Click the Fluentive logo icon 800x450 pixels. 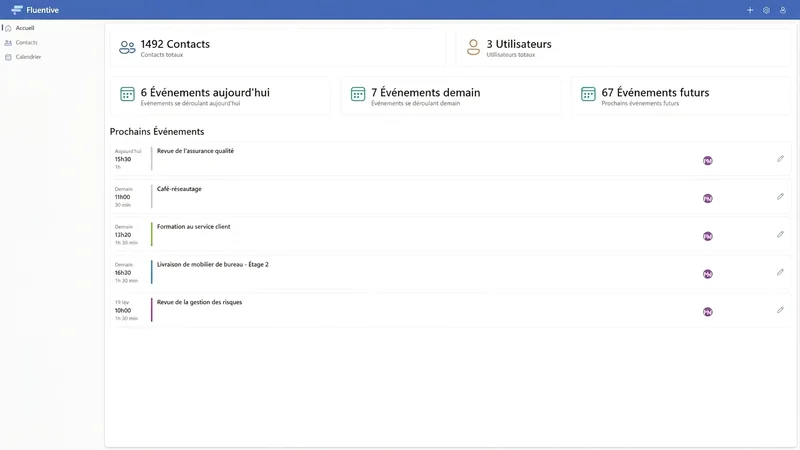tap(17, 10)
